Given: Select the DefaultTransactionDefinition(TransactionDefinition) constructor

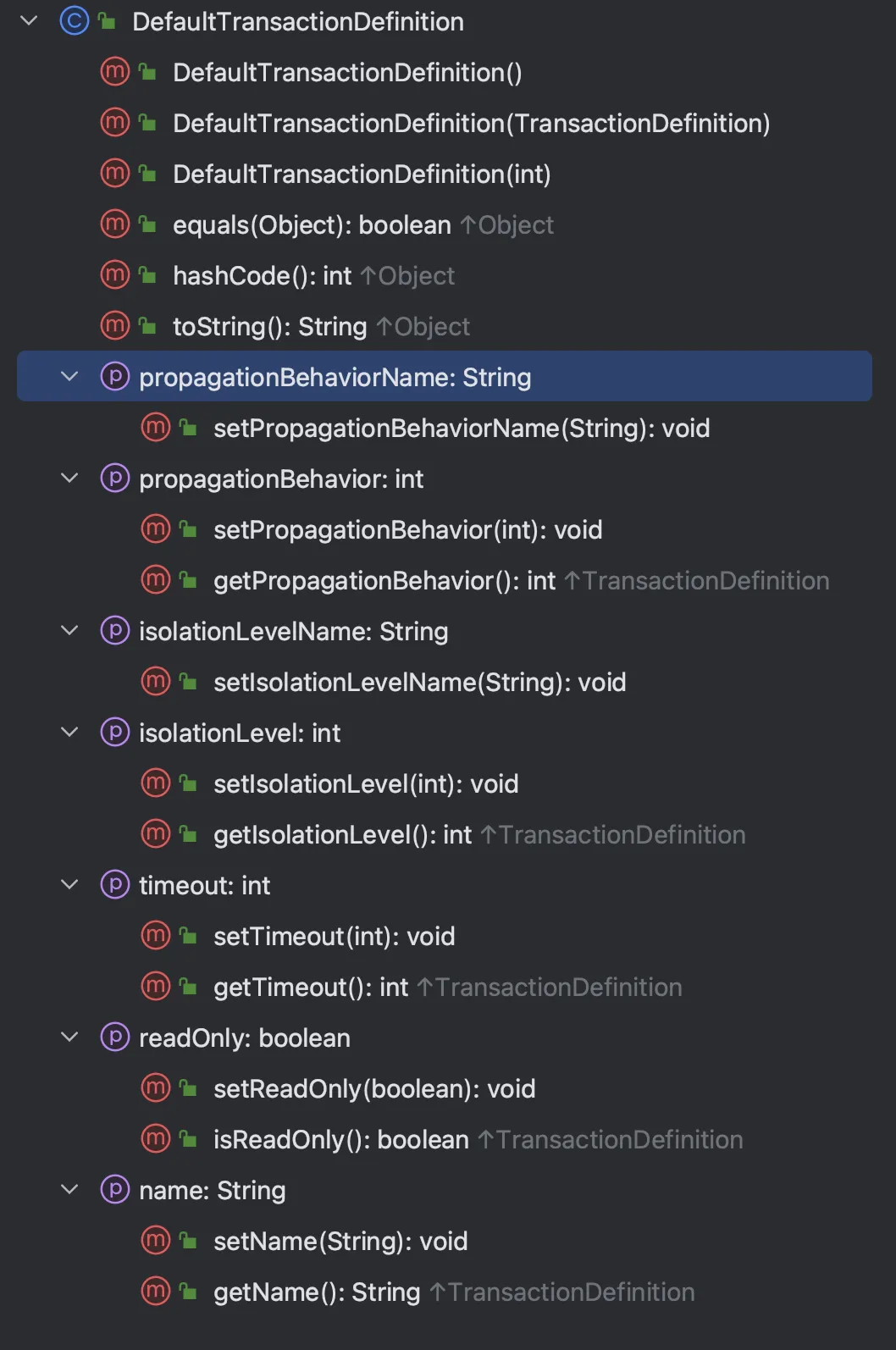Looking at the screenshot, I should pos(471,124).
